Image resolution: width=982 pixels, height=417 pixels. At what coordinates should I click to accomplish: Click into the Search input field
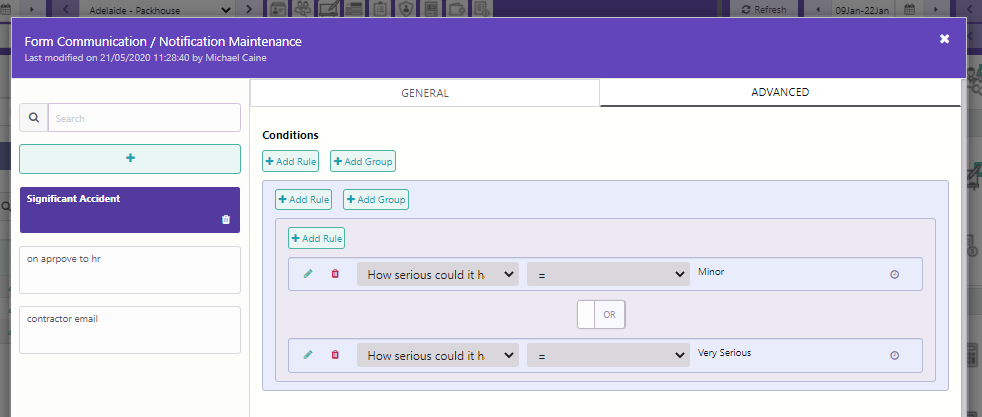click(145, 118)
